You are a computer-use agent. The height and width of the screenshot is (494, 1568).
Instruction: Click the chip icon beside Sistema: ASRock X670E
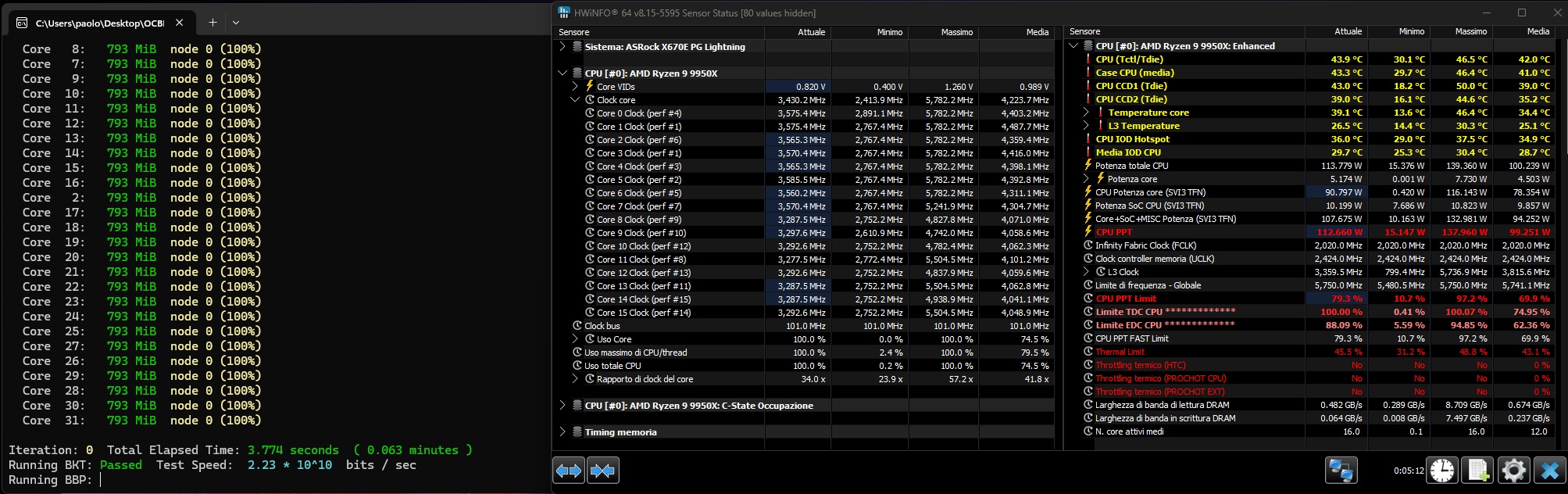coord(577,47)
